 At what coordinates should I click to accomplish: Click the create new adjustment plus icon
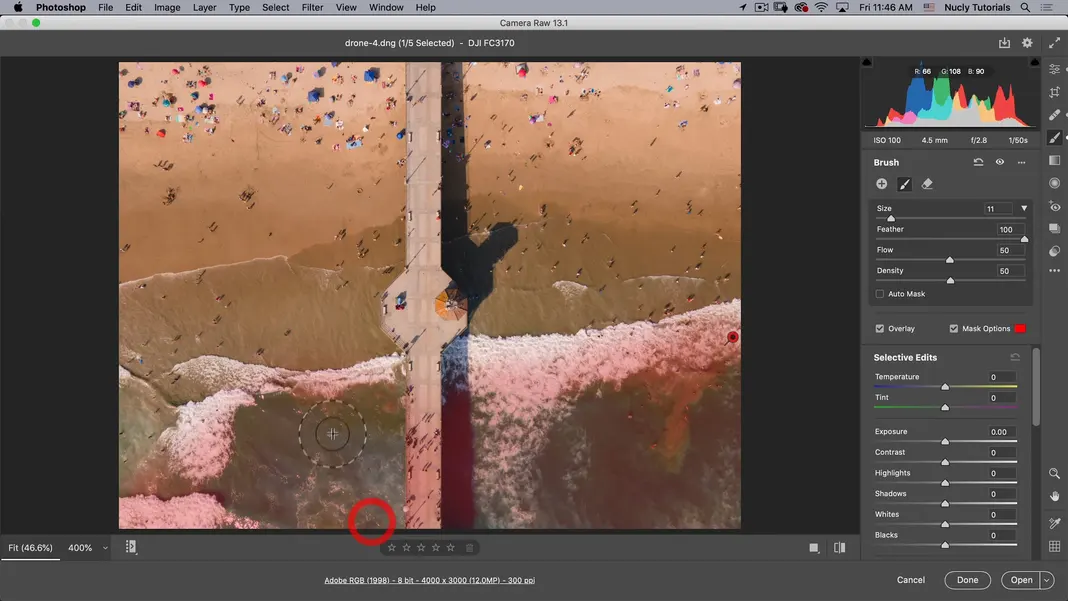(881, 184)
